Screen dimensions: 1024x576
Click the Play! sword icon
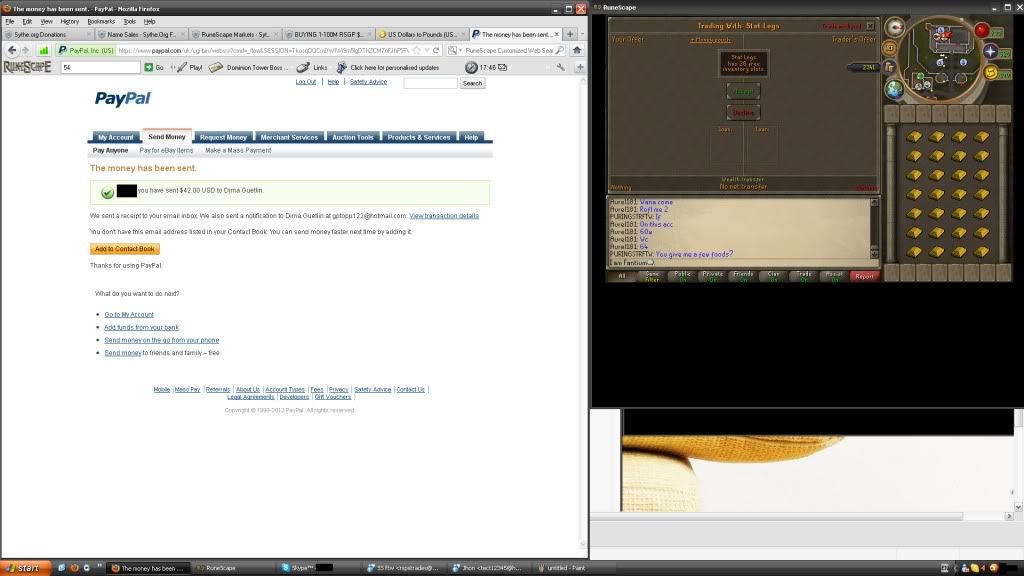[182, 67]
